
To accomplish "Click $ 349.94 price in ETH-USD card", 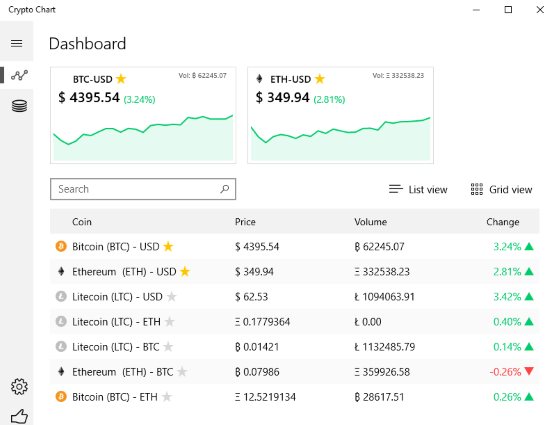I will [282, 97].
